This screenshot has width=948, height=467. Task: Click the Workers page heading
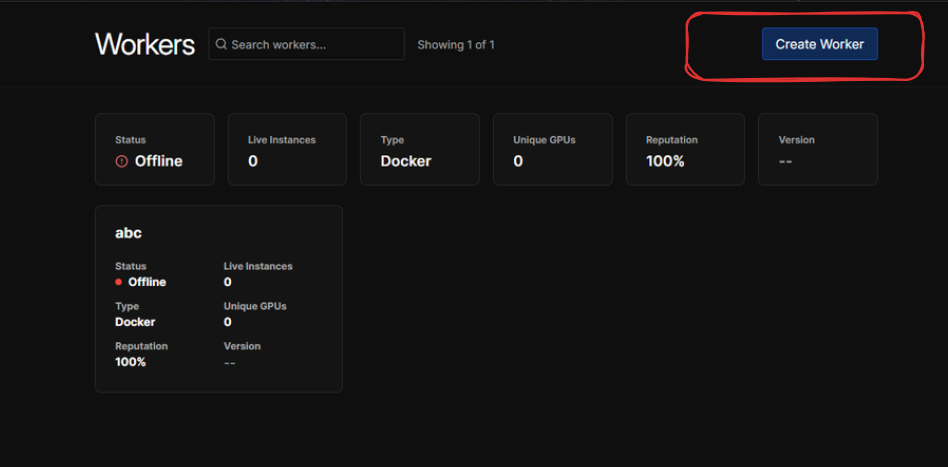tap(145, 44)
